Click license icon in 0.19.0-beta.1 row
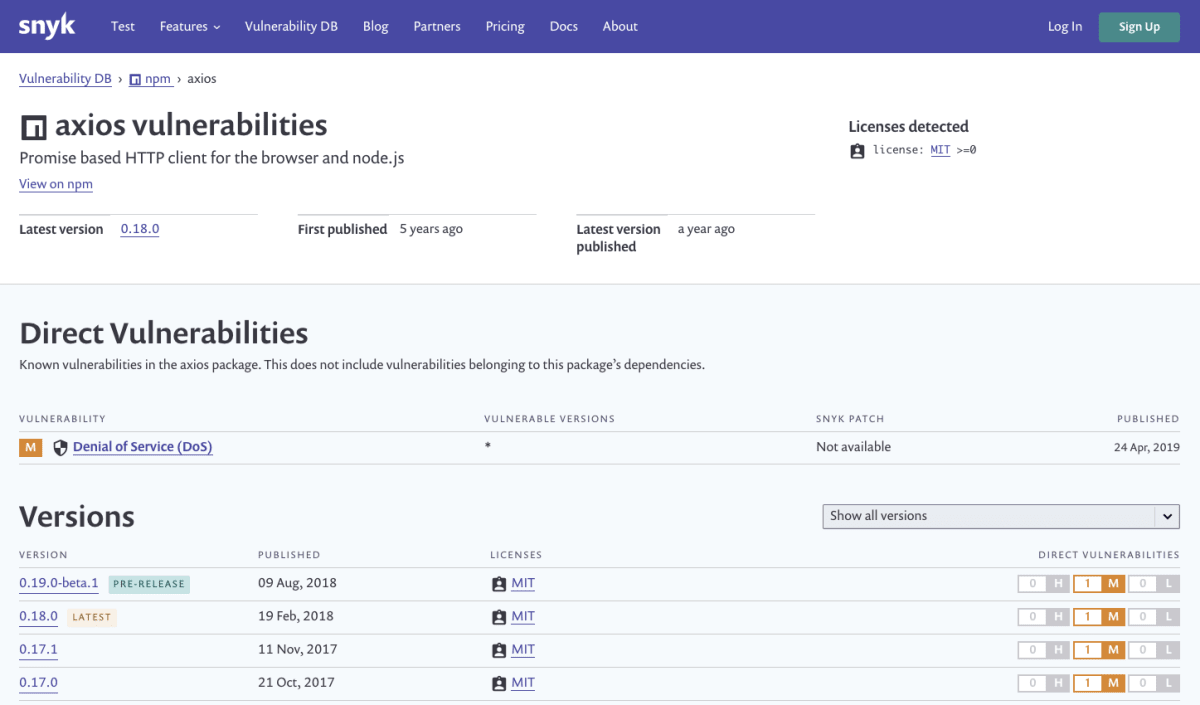The image size is (1200, 705). (499, 584)
